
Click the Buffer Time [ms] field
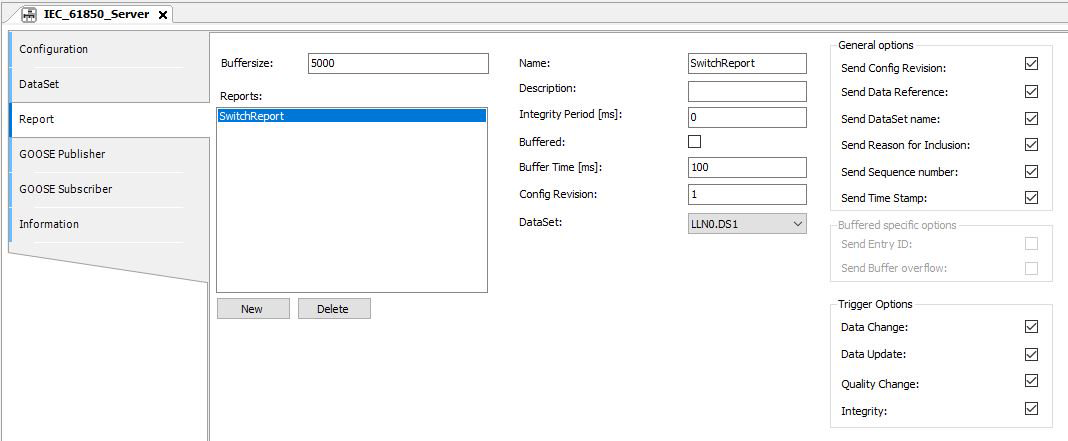747,167
